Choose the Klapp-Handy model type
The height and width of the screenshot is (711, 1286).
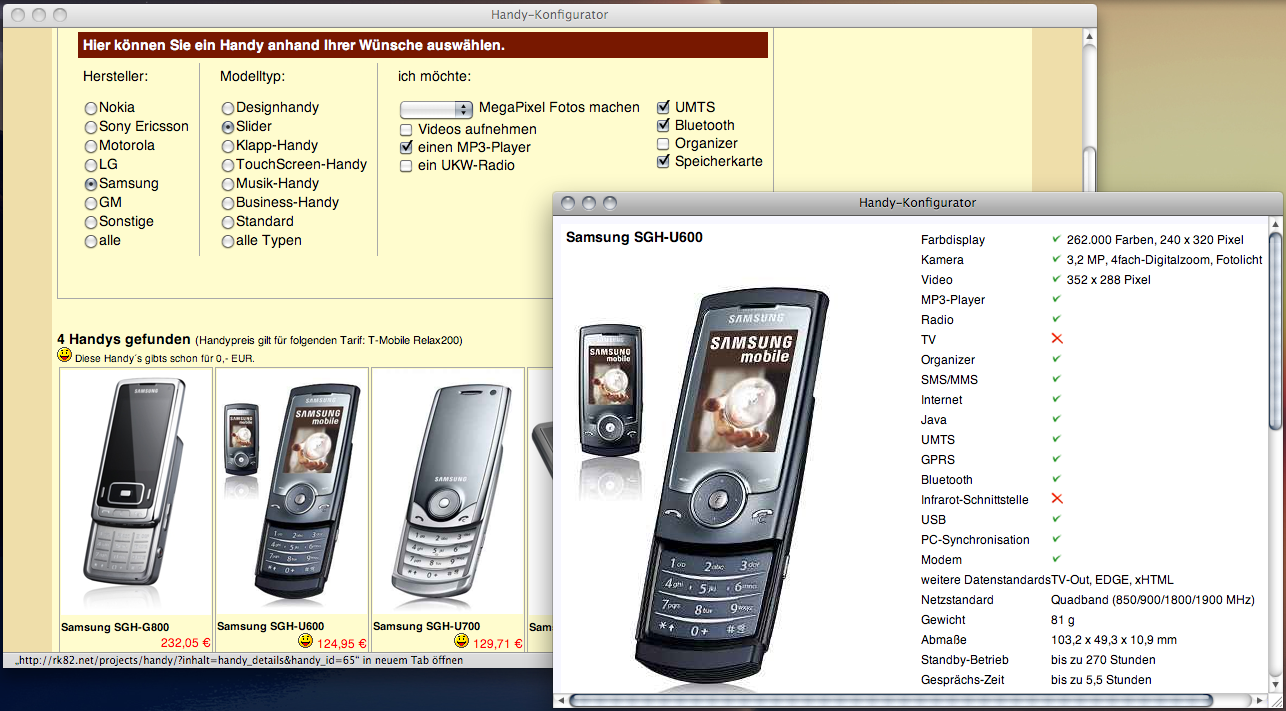[x=228, y=146]
